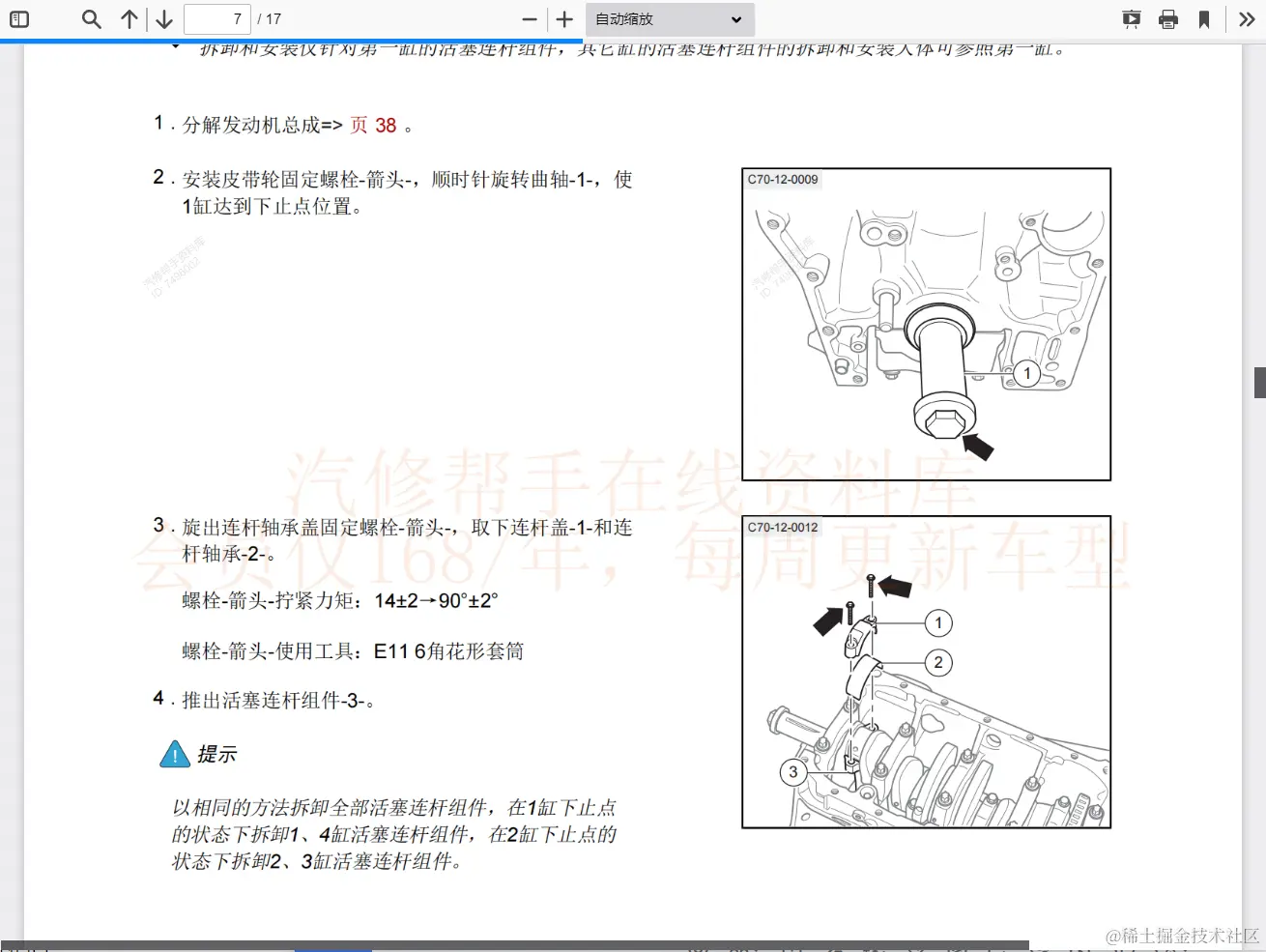Zoom in on the PDF document
The image size is (1266, 952).
[563, 18]
